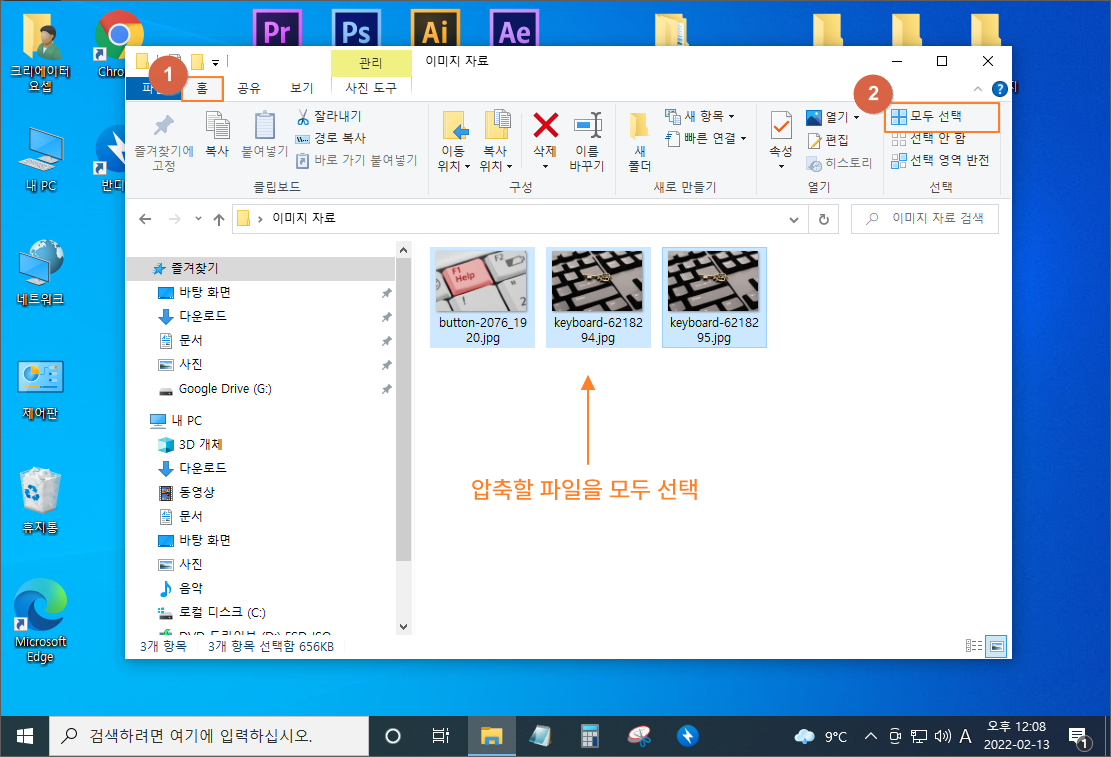Switch to the 홈 ribbon tab
Screen dimensions: 1111x757
pos(202,88)
